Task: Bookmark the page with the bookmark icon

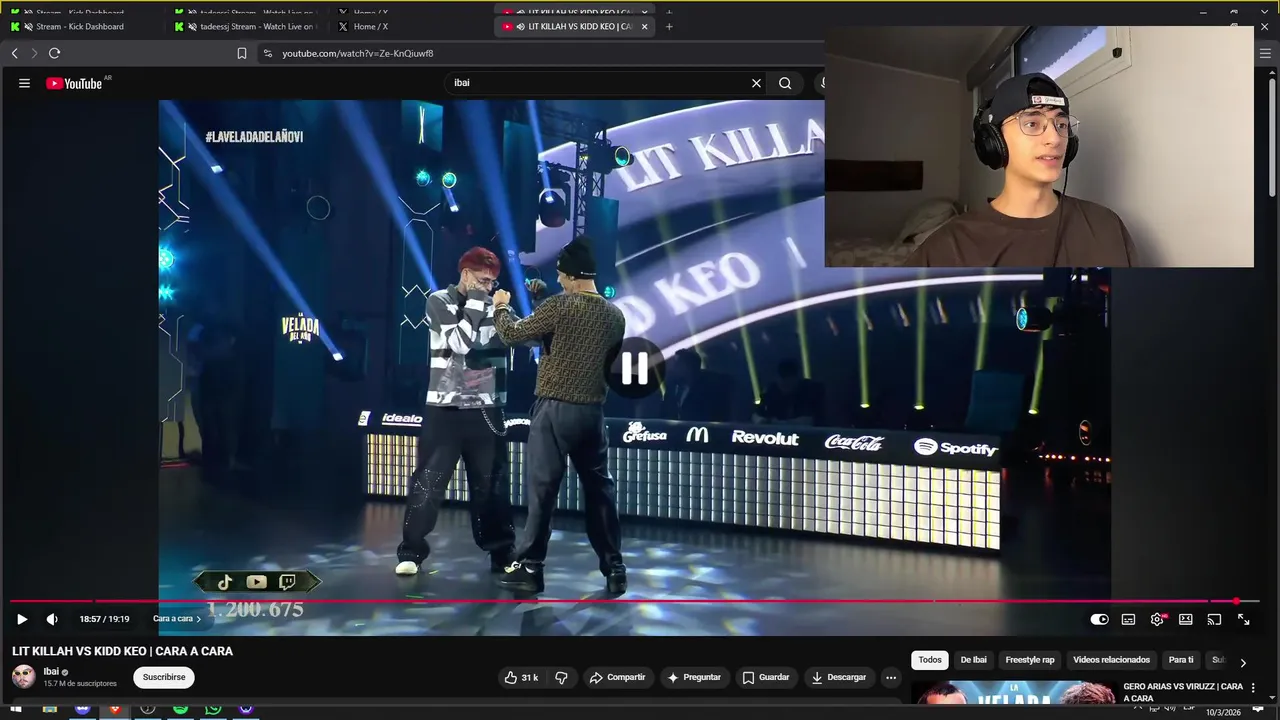Action: click(242, 53)
